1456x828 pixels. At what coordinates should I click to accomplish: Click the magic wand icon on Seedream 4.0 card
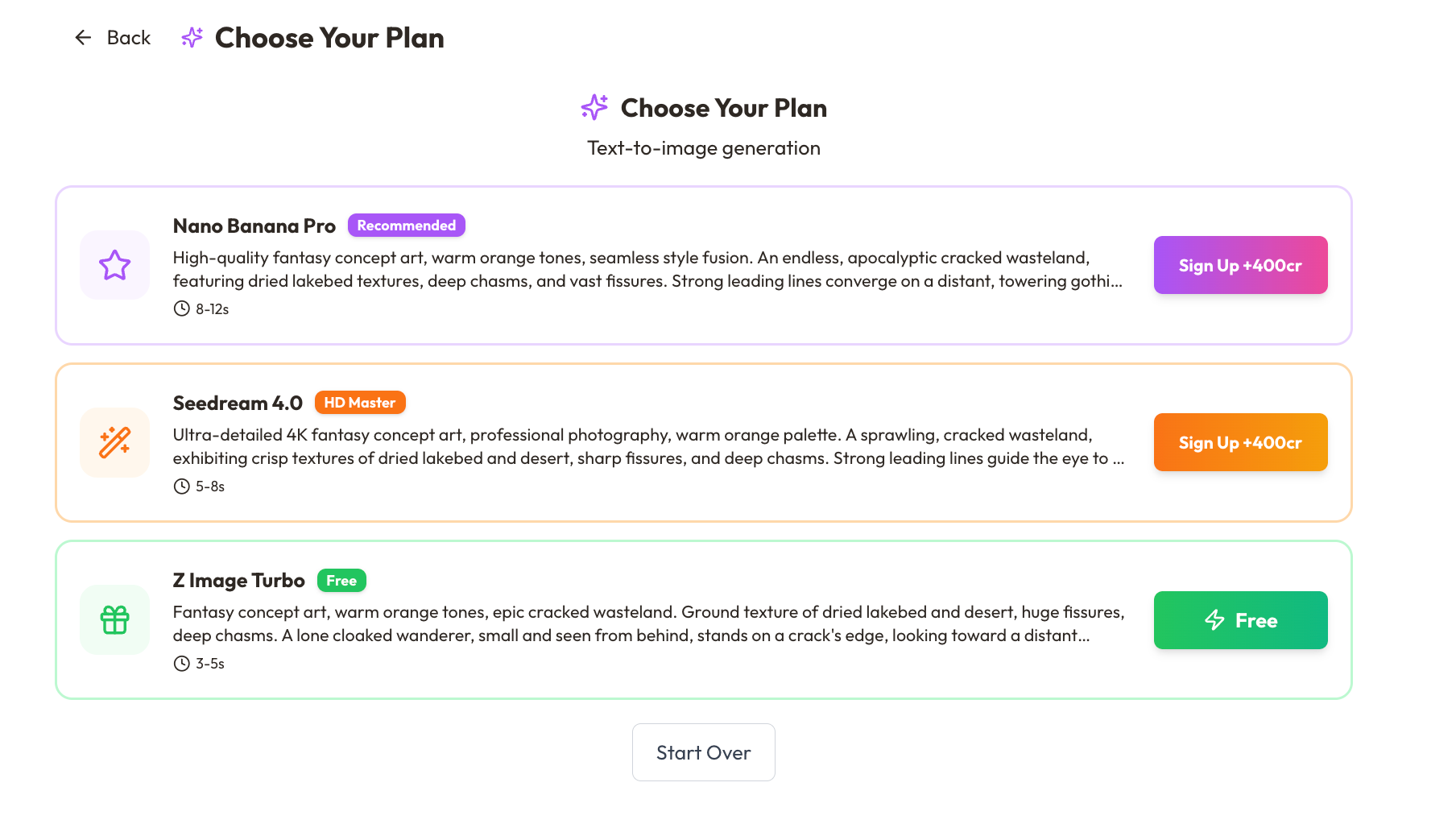(114, 442)
